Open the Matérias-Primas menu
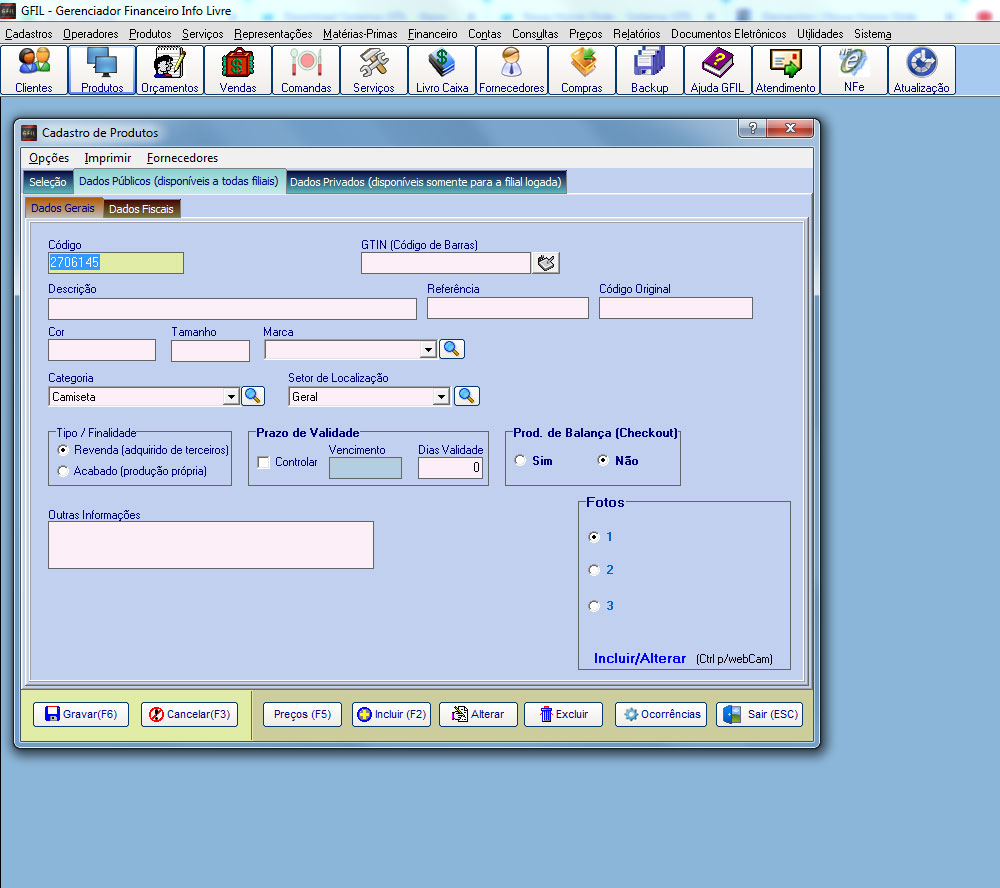The image size is (1000, 888). 360,34
